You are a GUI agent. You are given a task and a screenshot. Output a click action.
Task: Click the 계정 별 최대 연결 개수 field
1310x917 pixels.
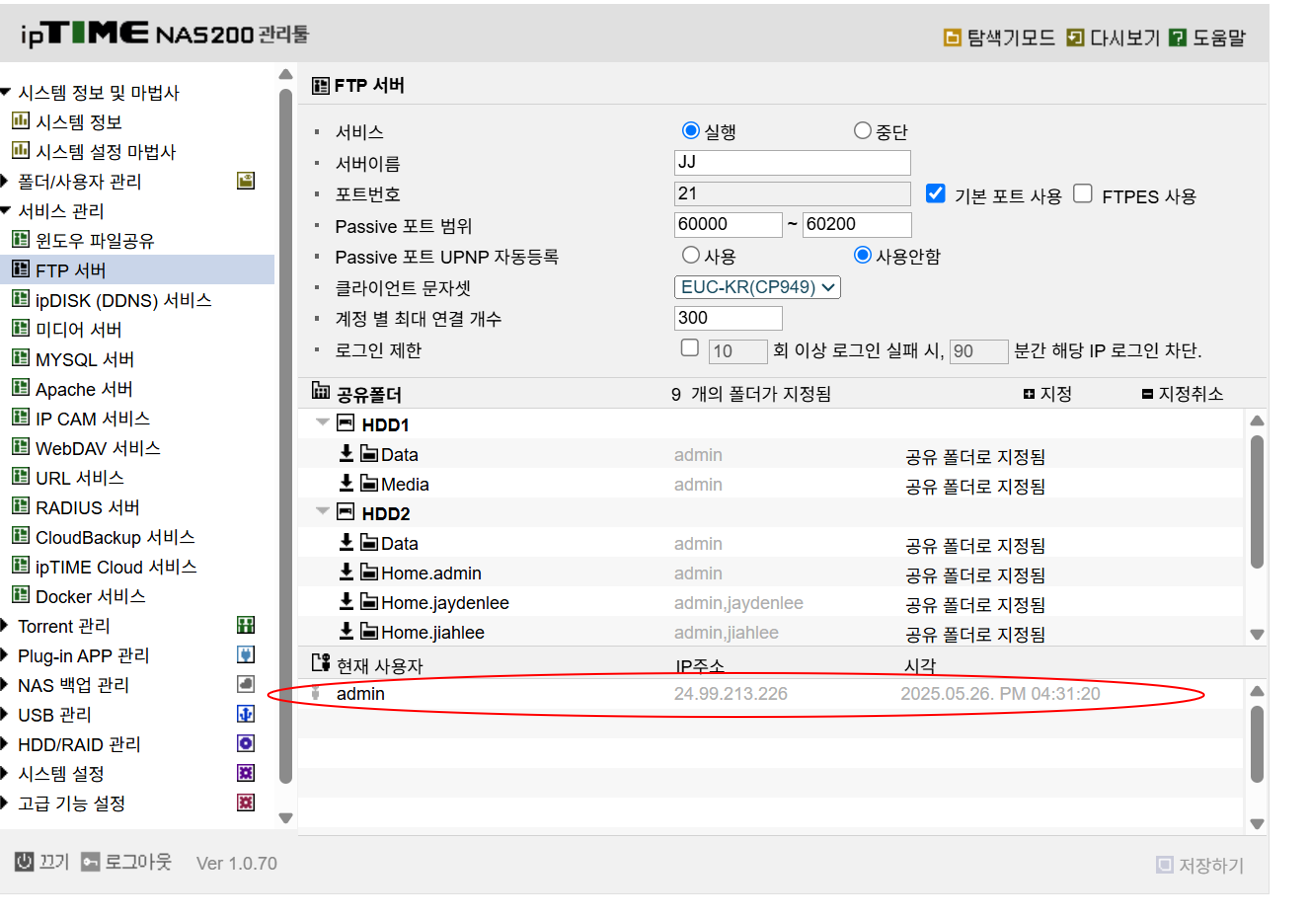pos(729,318)
